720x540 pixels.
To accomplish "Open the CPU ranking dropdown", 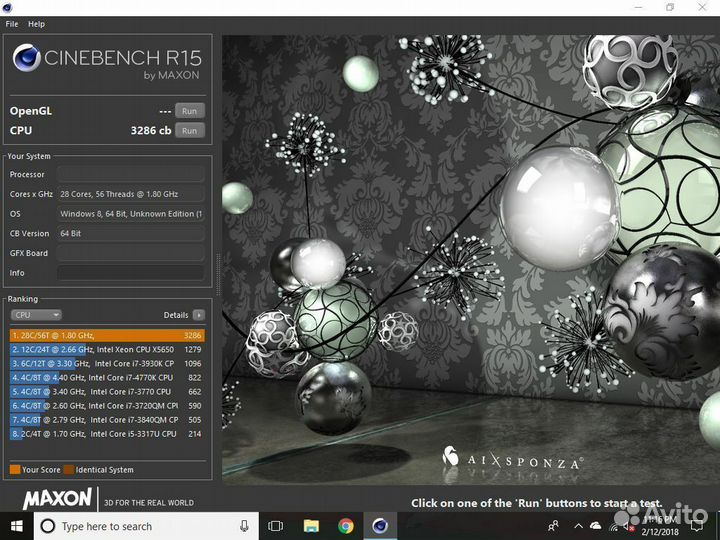I will pyautogui.click(x=36, y=315).
